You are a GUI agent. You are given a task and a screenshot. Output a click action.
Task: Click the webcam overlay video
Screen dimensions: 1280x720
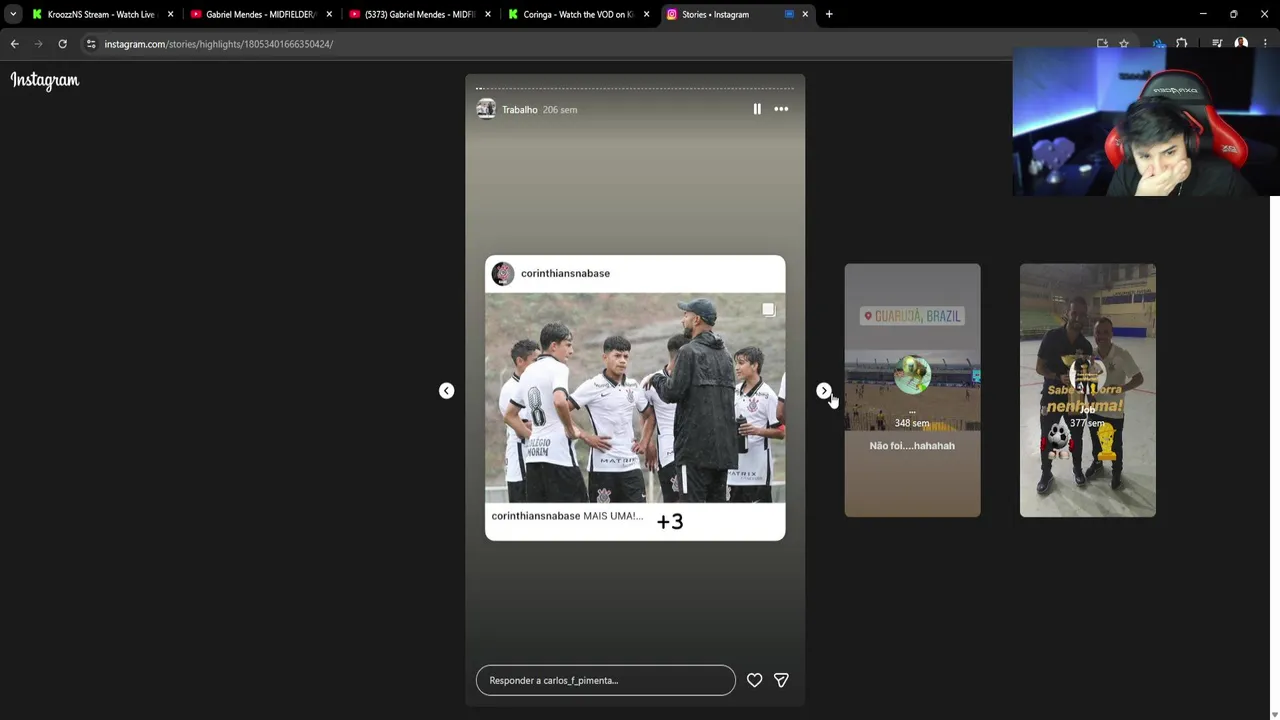1146,121
